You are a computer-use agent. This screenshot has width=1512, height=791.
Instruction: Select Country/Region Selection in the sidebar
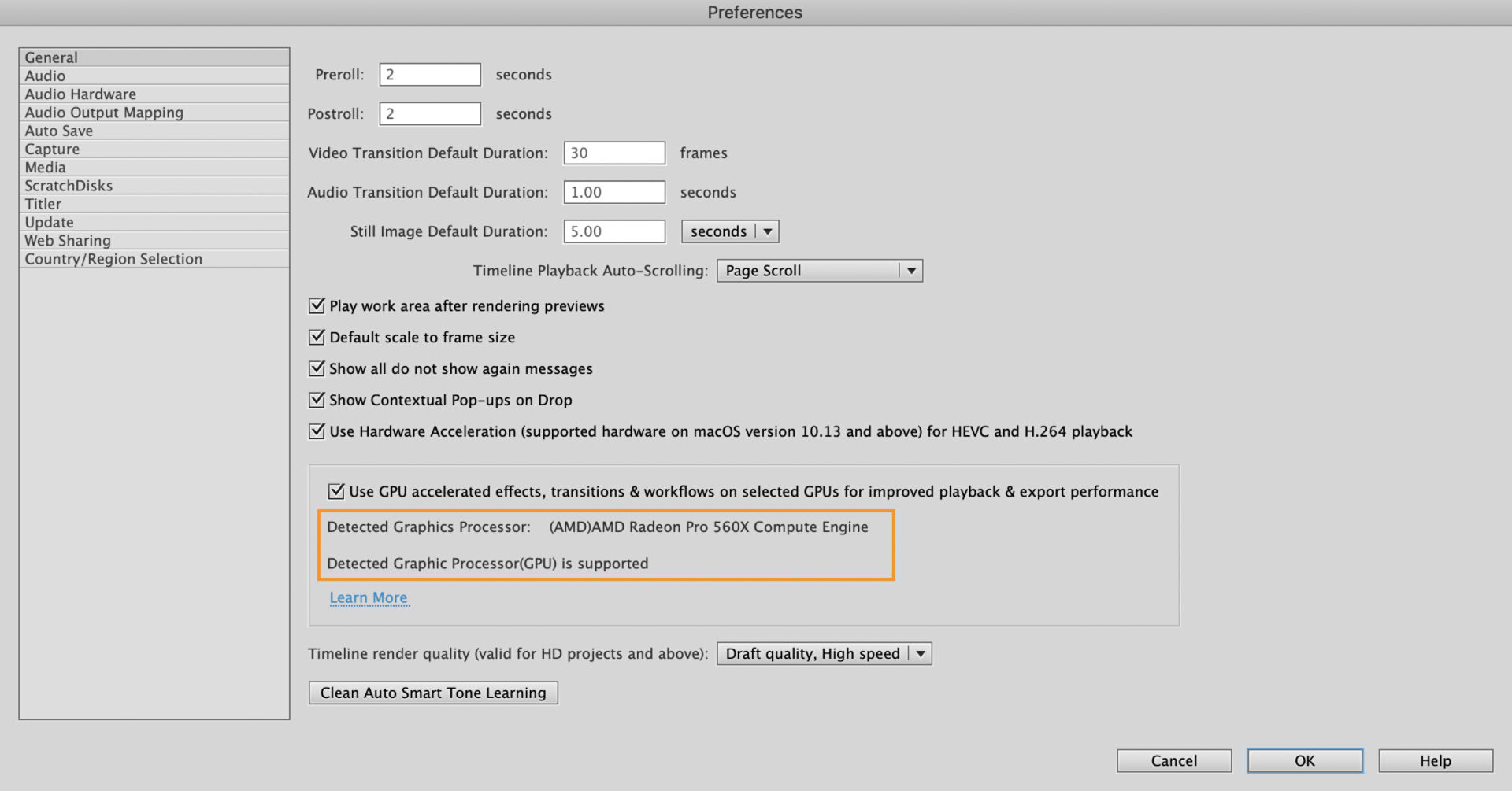coord(113,258)
